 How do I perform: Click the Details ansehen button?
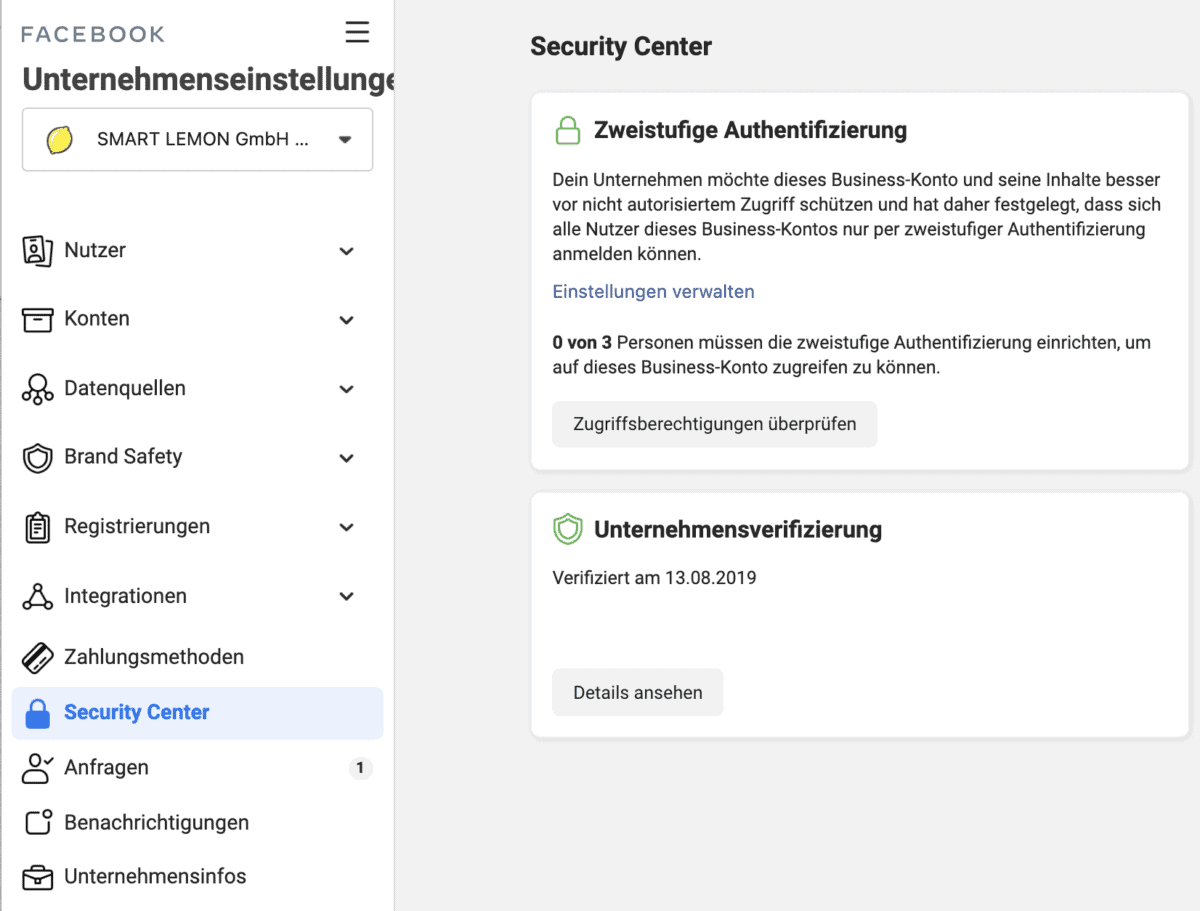(x=637, y=692)
